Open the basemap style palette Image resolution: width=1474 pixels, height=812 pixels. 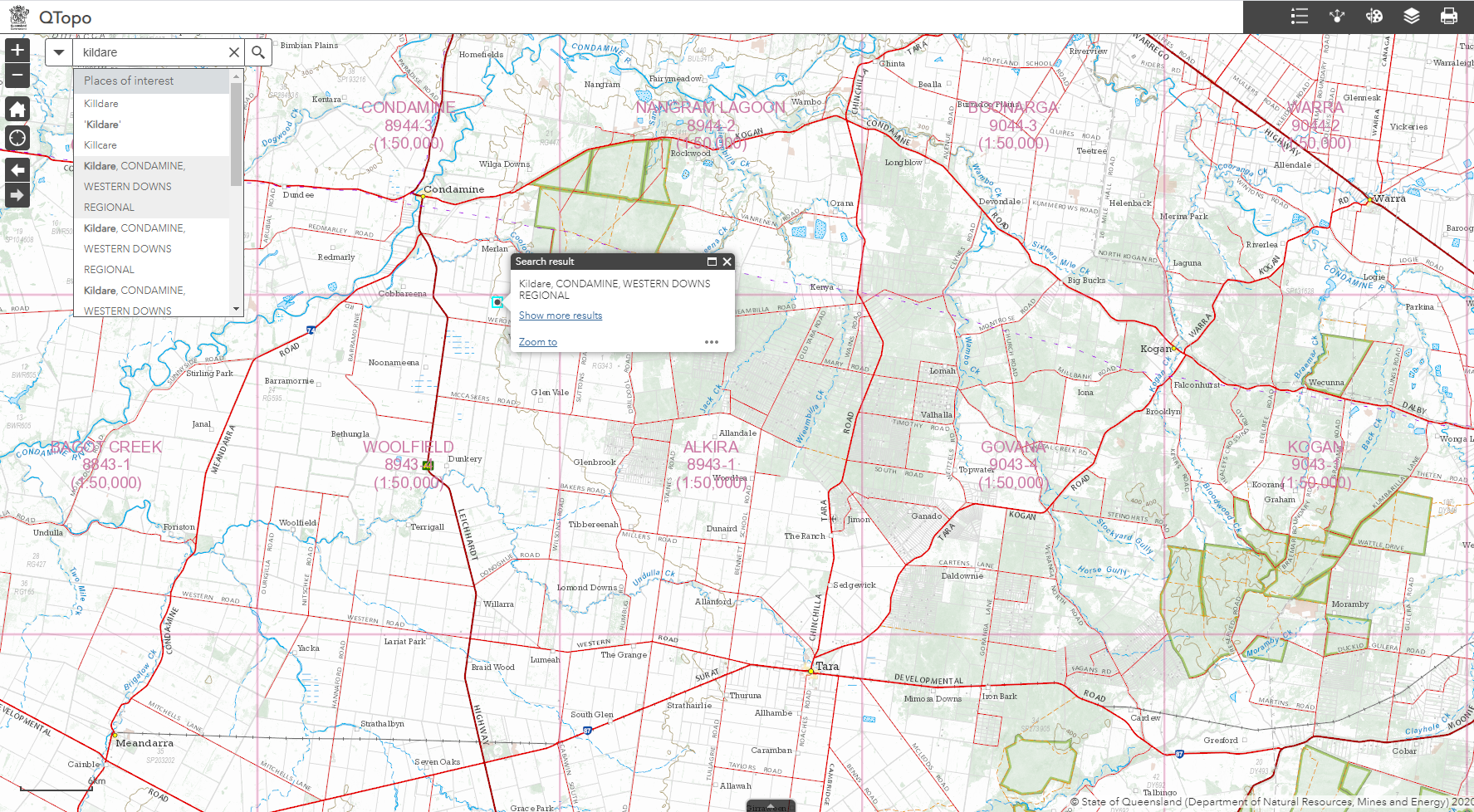coord(1374,16)
